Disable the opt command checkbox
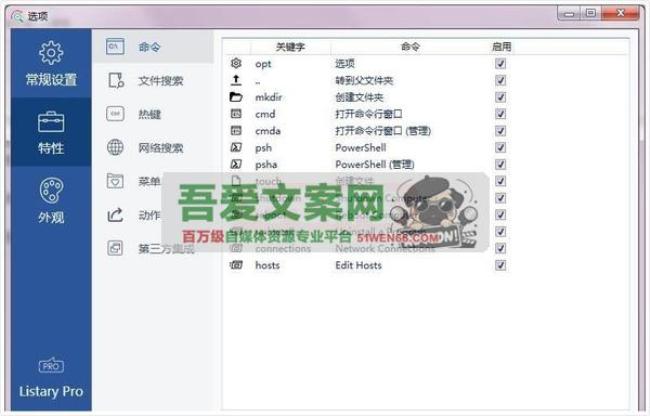Image resolution: width=650 pixels, height=416 pixels. pos(500,63)
